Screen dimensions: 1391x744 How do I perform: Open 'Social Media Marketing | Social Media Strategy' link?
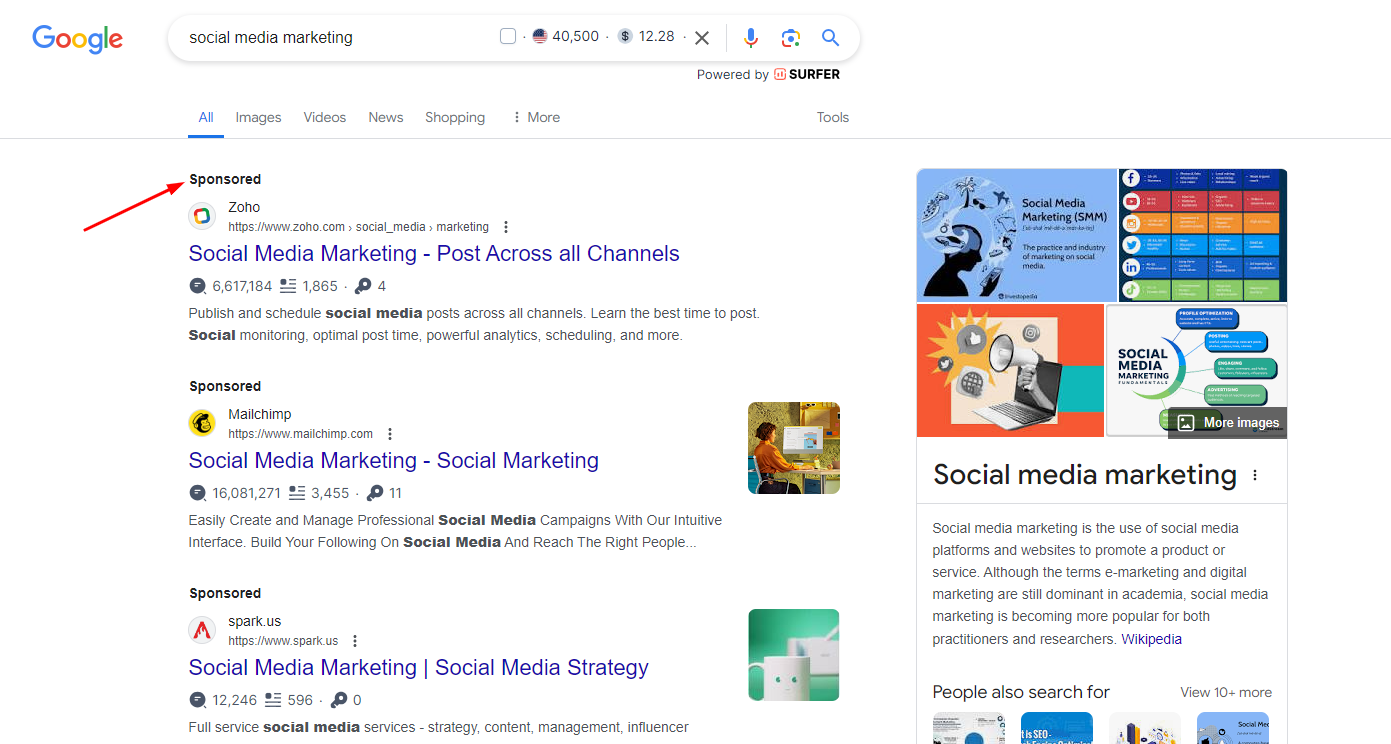click(x=419, y=668)
